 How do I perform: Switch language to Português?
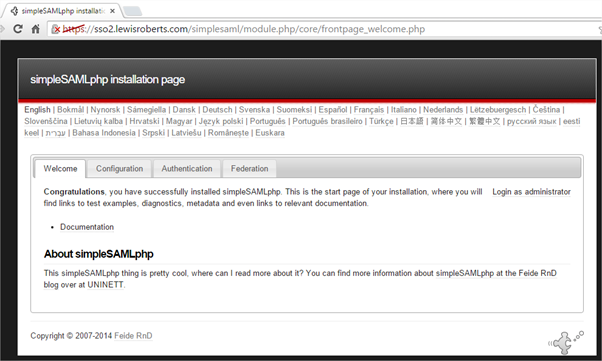268,121
